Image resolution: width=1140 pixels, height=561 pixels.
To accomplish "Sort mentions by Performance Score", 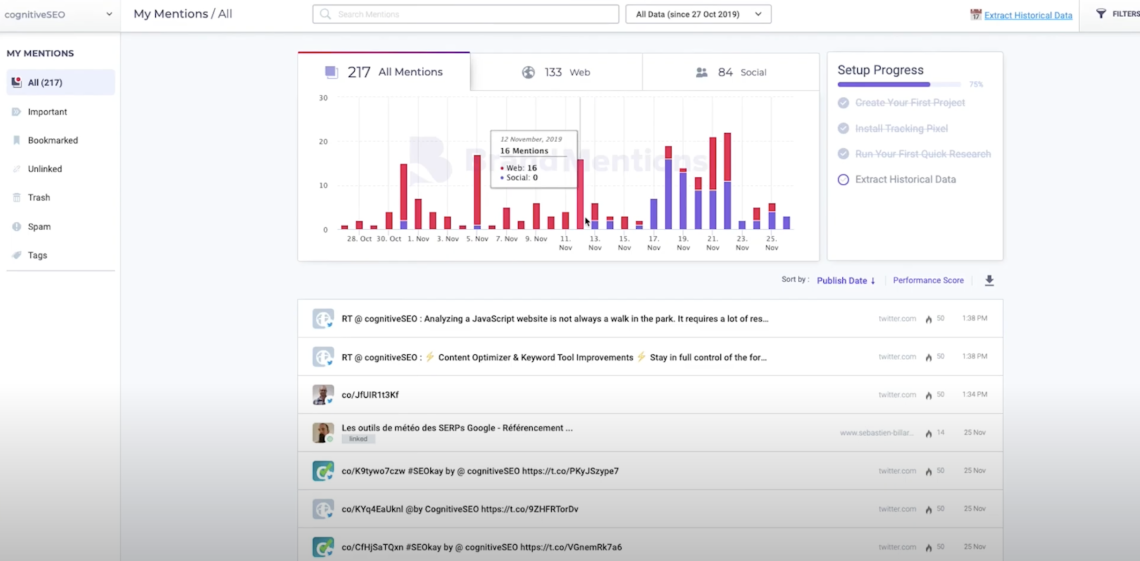I will point(928,281).
